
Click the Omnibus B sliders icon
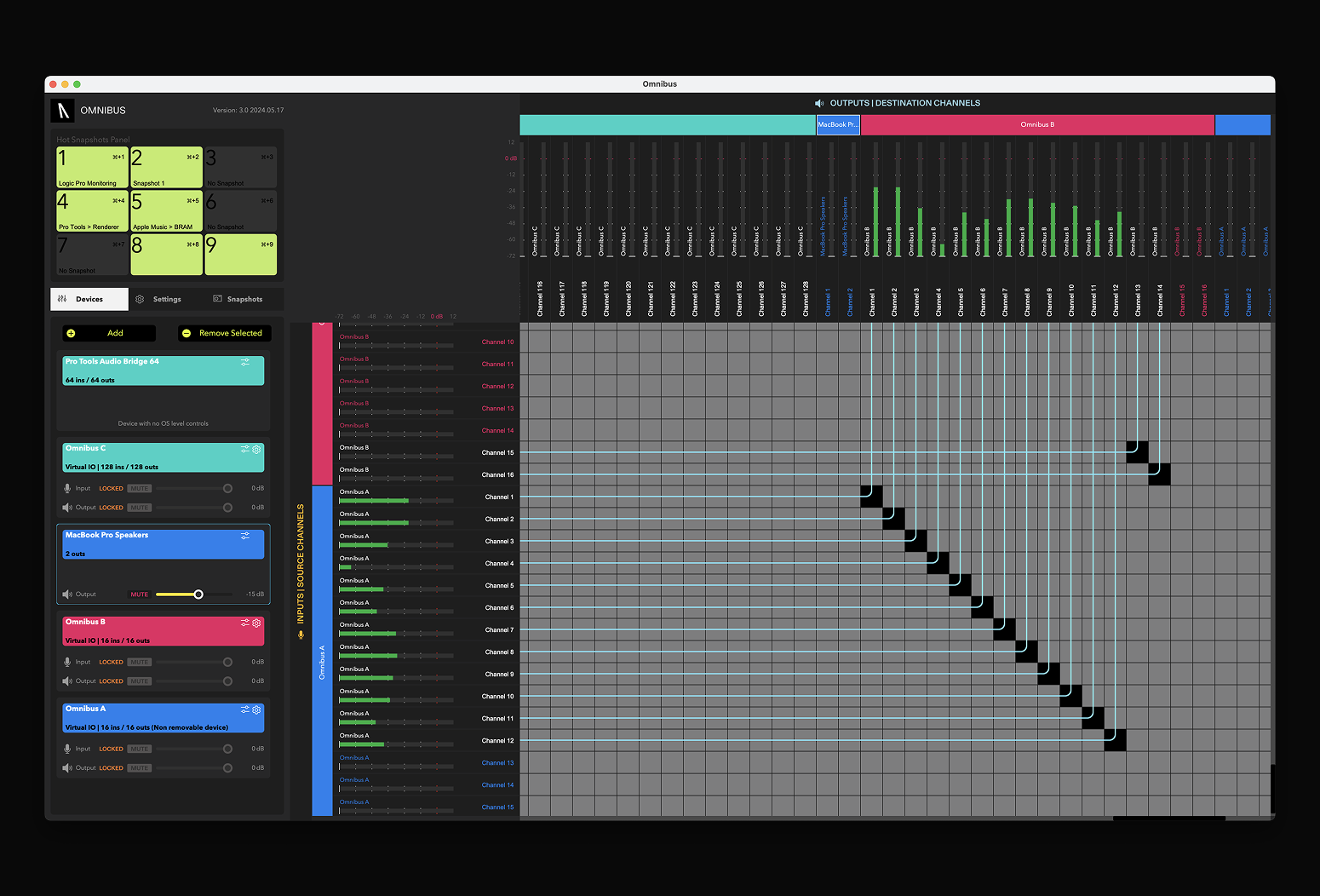(244, 623)
